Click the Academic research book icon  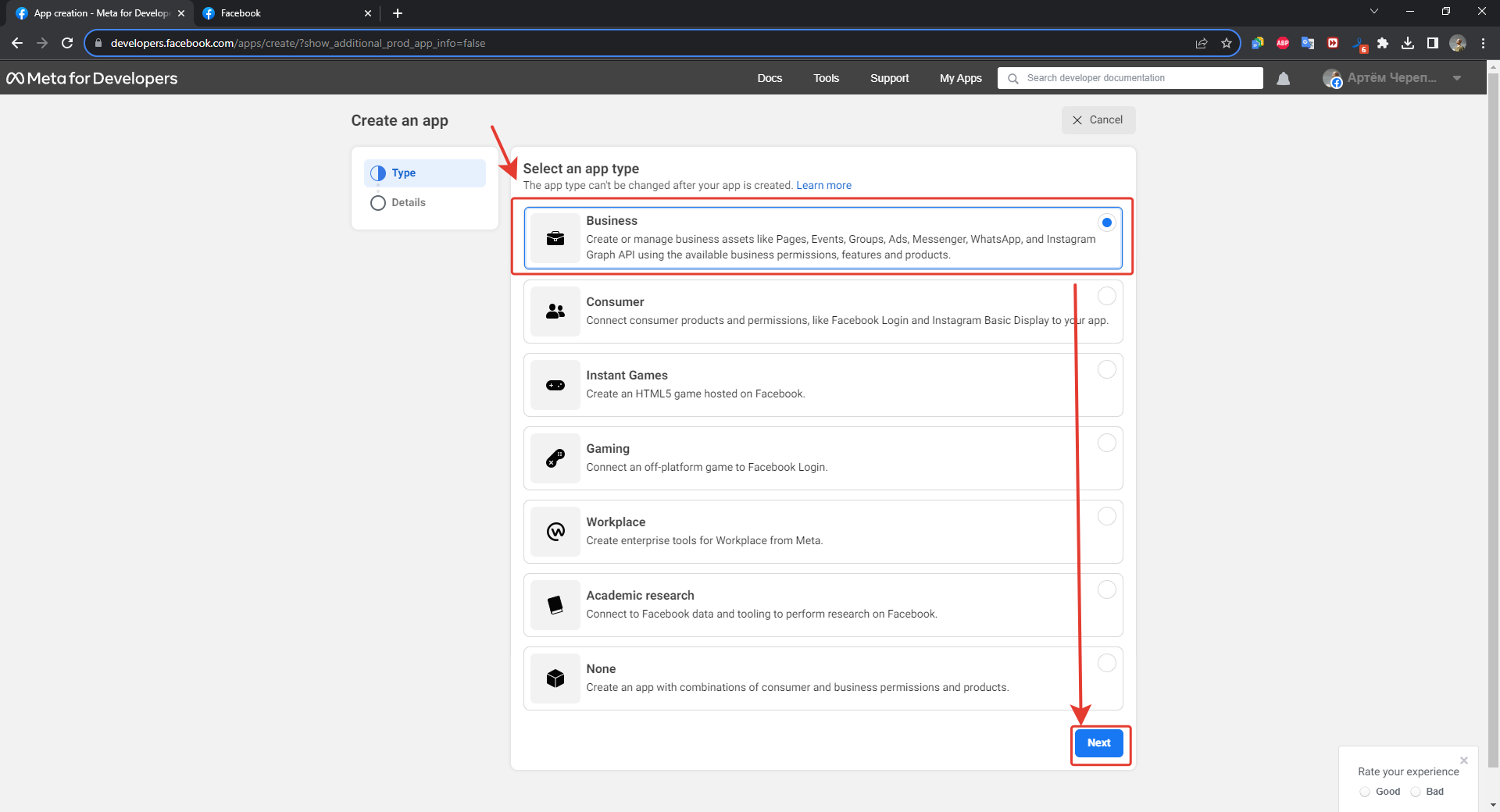coord(555,605)
